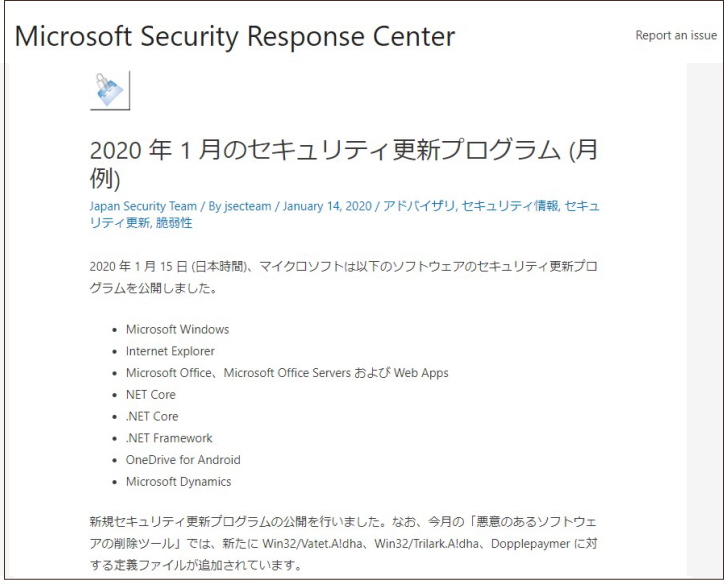Open the Microsoft Security Response Center homepage title
724x580 pixels.
pos(235,37)
